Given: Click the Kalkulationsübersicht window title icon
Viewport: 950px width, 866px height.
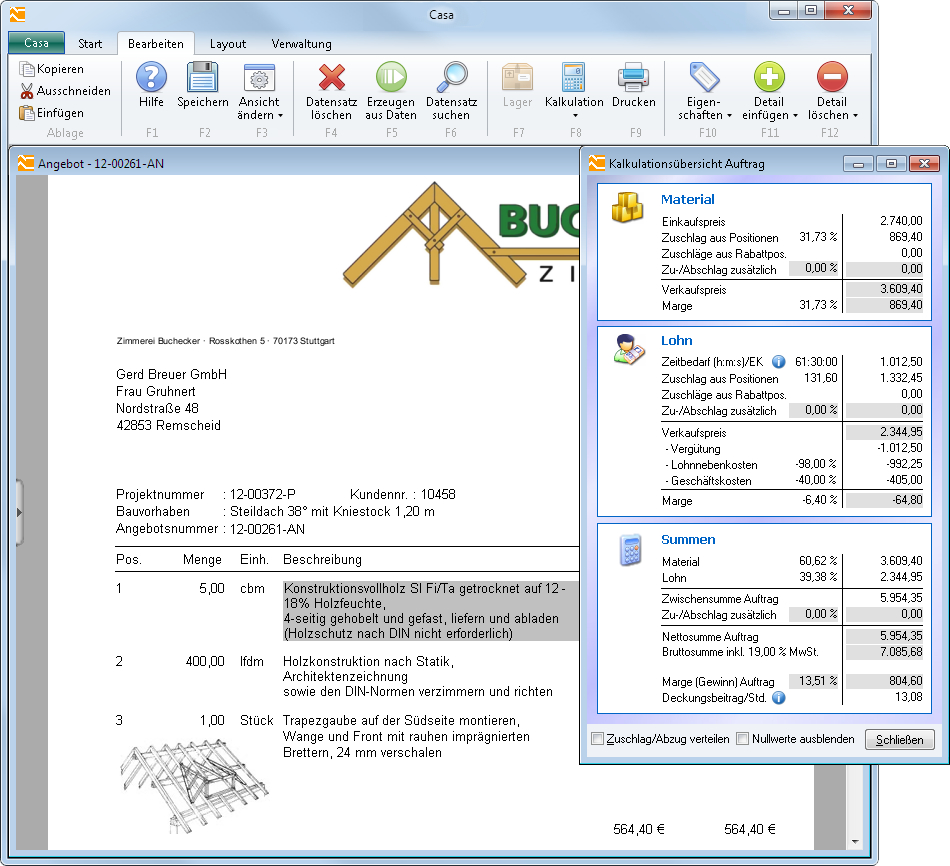Looking at the screenshot, I should 597,163.
